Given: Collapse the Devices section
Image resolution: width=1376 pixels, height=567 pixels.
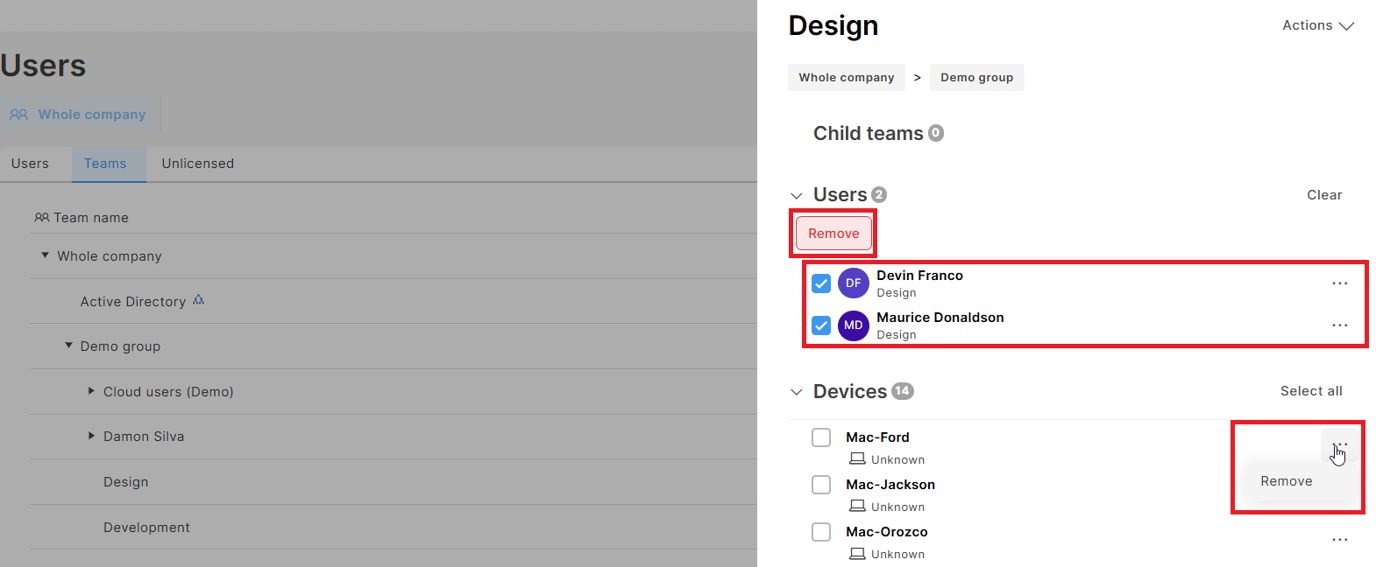Looking at the screenshot, I should [x=796, y=392].
